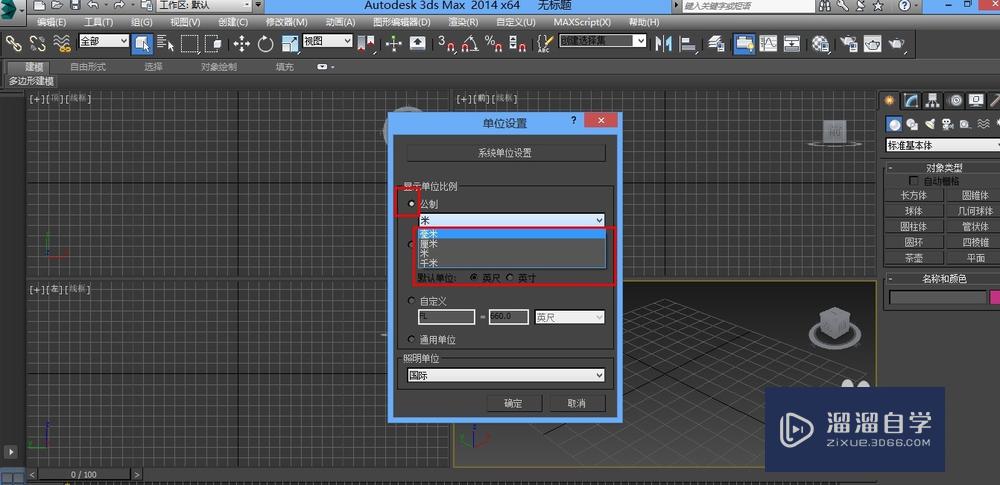Pick 厘米 from the metric unit list
The height and width of the screenshot is (485, 1000).
511,244
